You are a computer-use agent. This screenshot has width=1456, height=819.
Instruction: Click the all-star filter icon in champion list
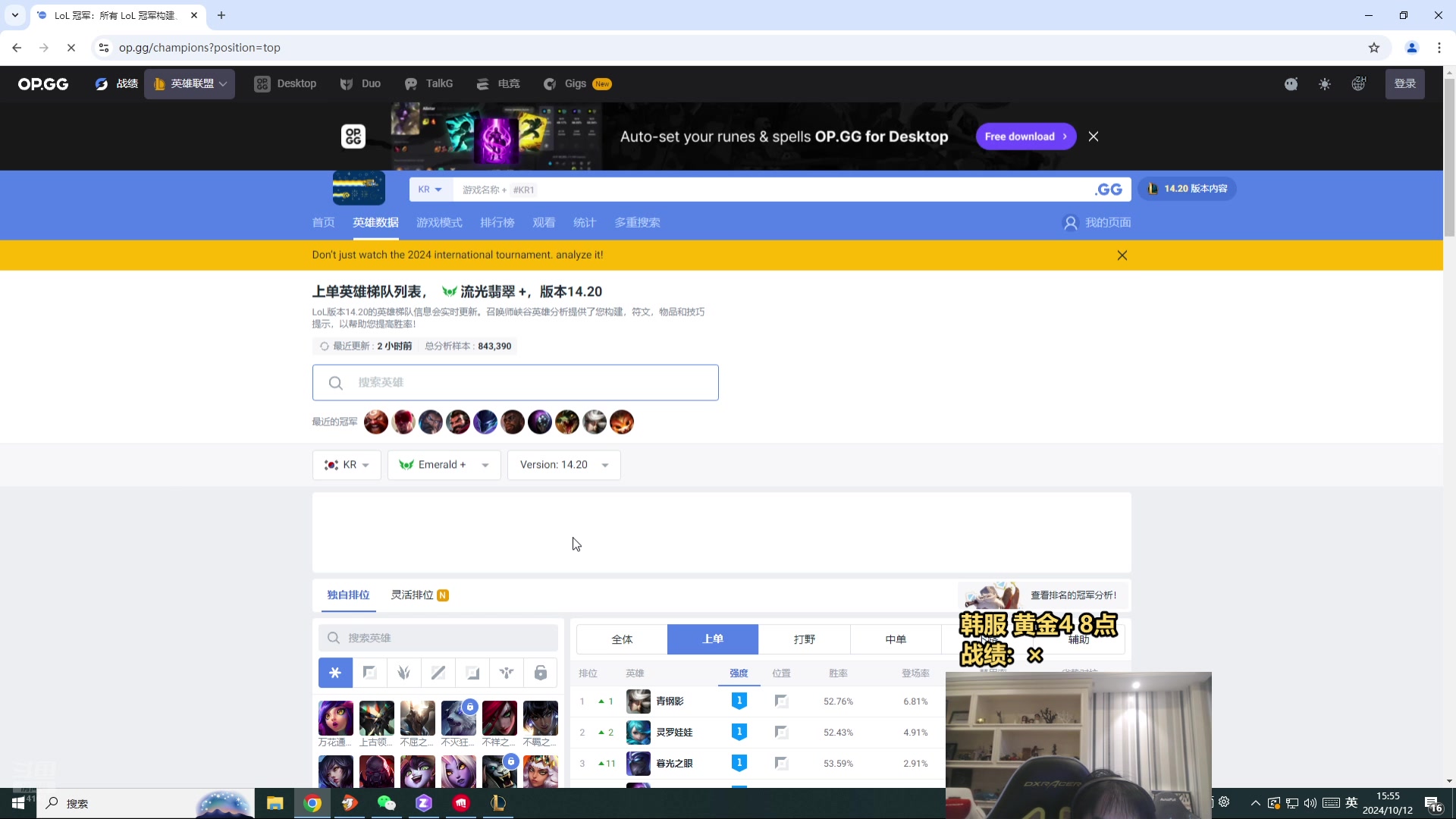pos(335,673)
